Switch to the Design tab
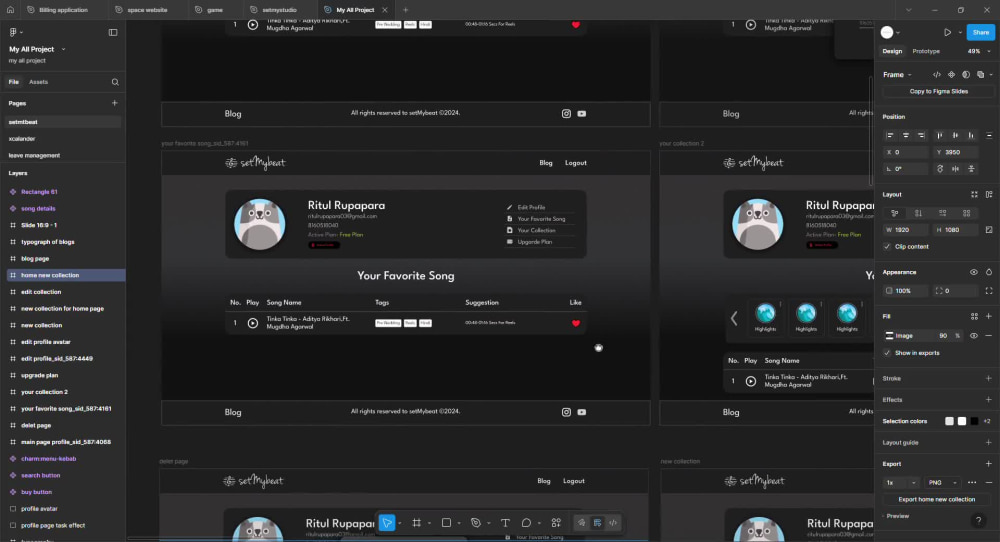 point(892,51)
